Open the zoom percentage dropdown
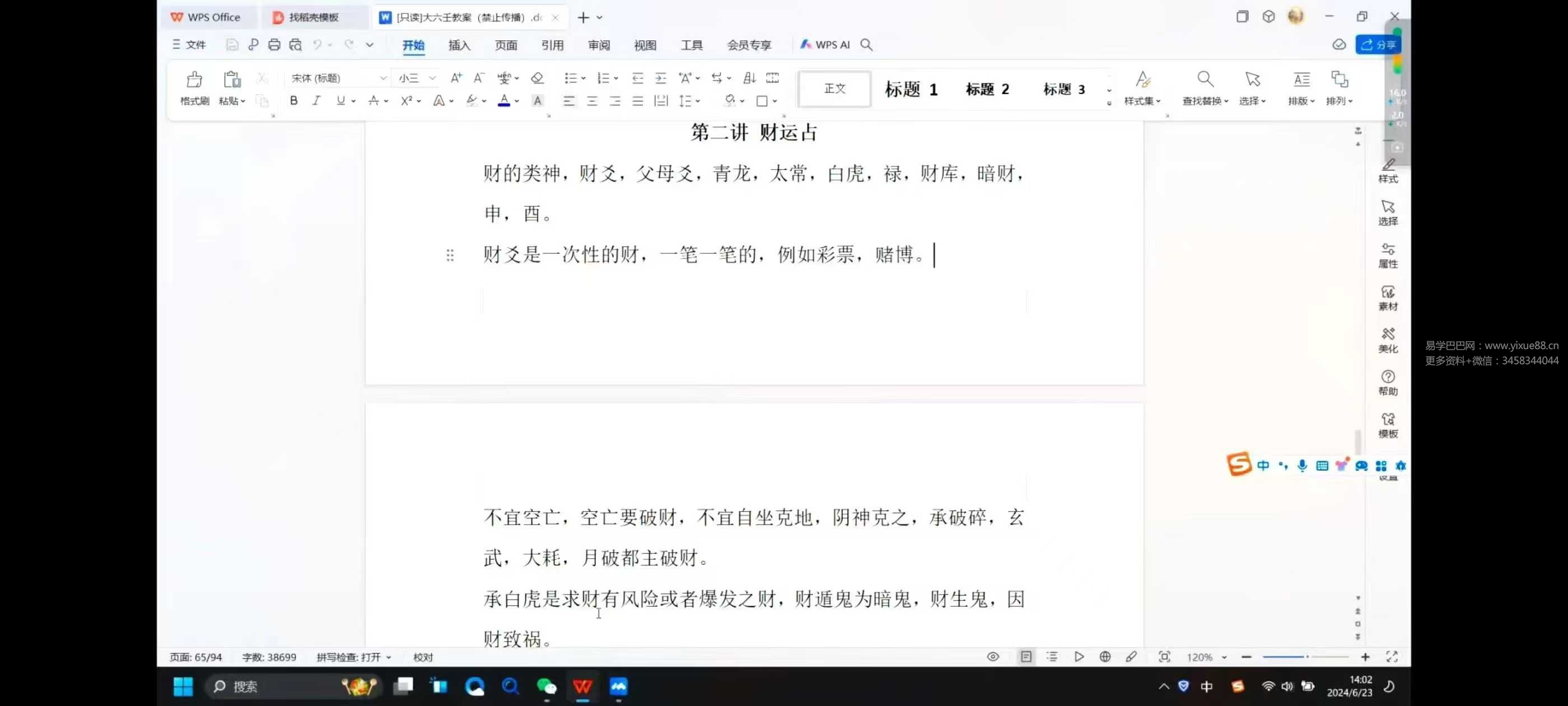This screenshot has width=1568, height=706. 1224,657
